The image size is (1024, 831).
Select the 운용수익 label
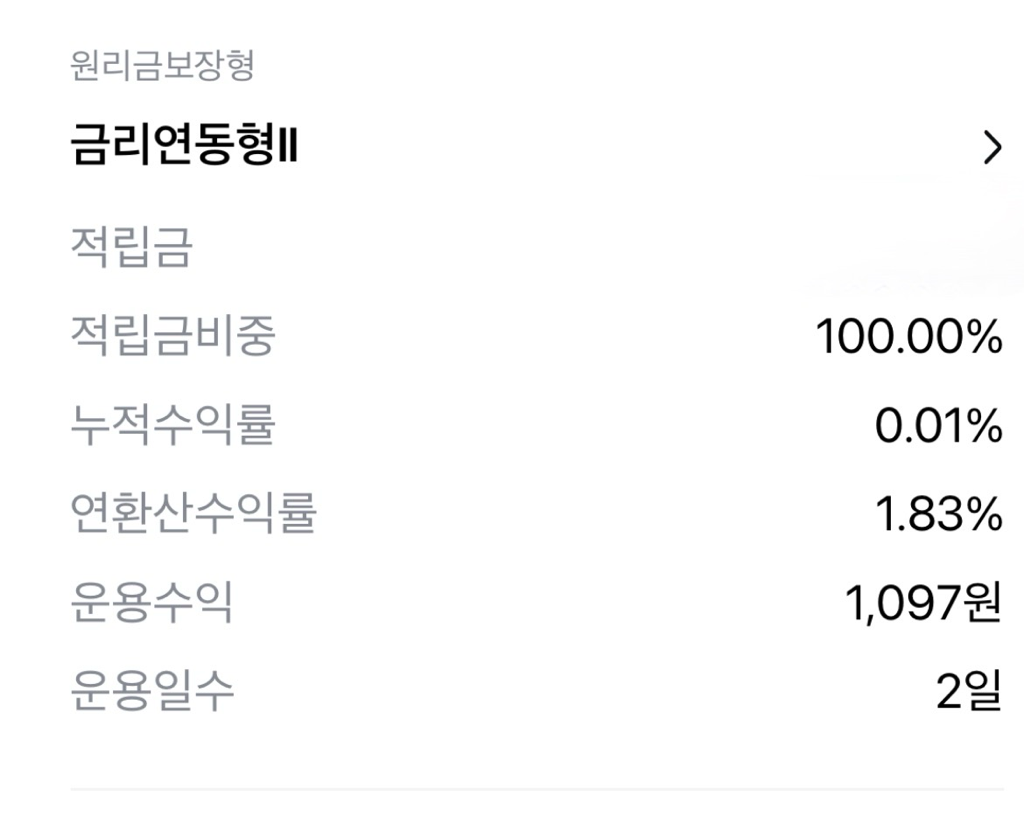click(152, 604)
